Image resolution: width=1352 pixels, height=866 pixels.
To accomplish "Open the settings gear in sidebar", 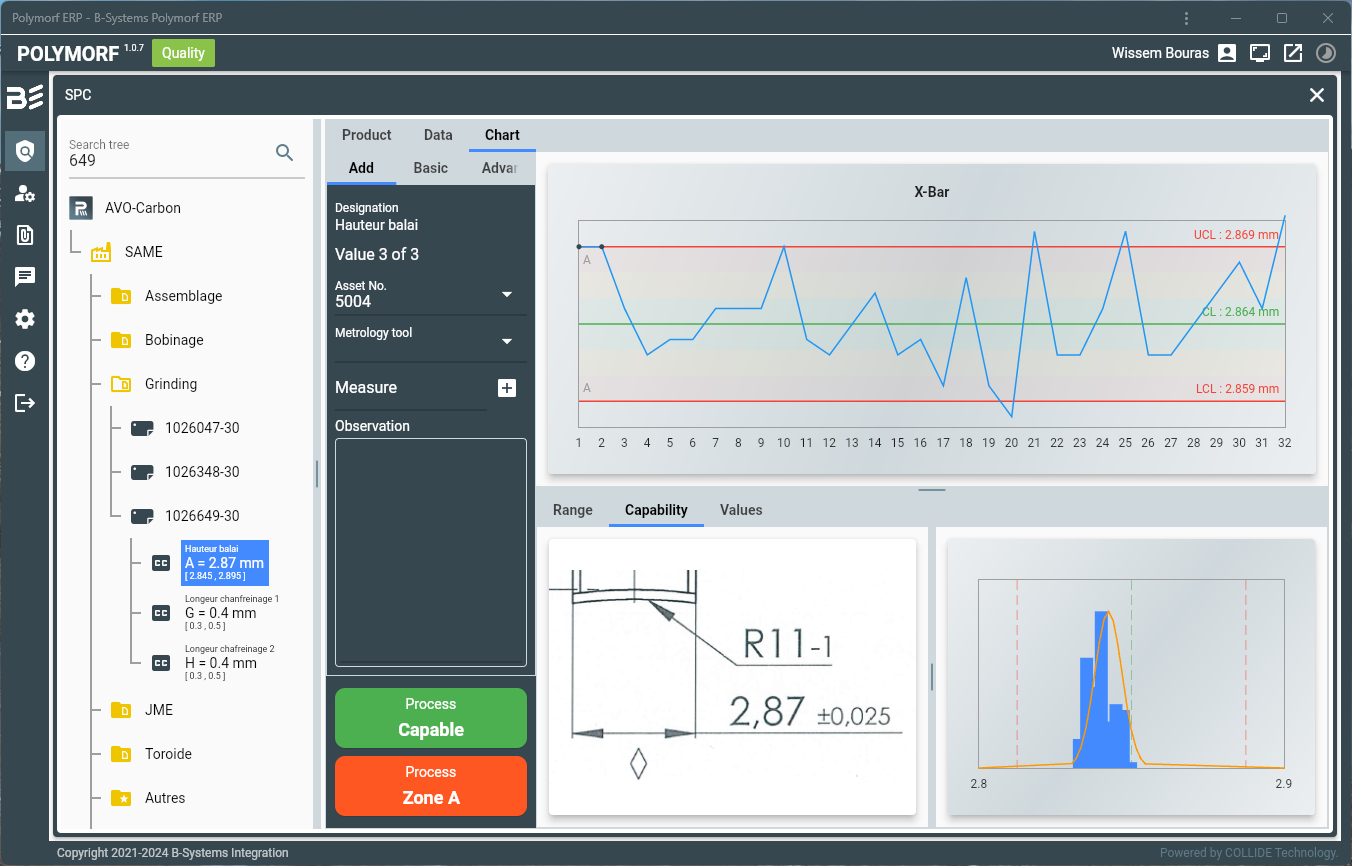I will (x=25, y=319).
